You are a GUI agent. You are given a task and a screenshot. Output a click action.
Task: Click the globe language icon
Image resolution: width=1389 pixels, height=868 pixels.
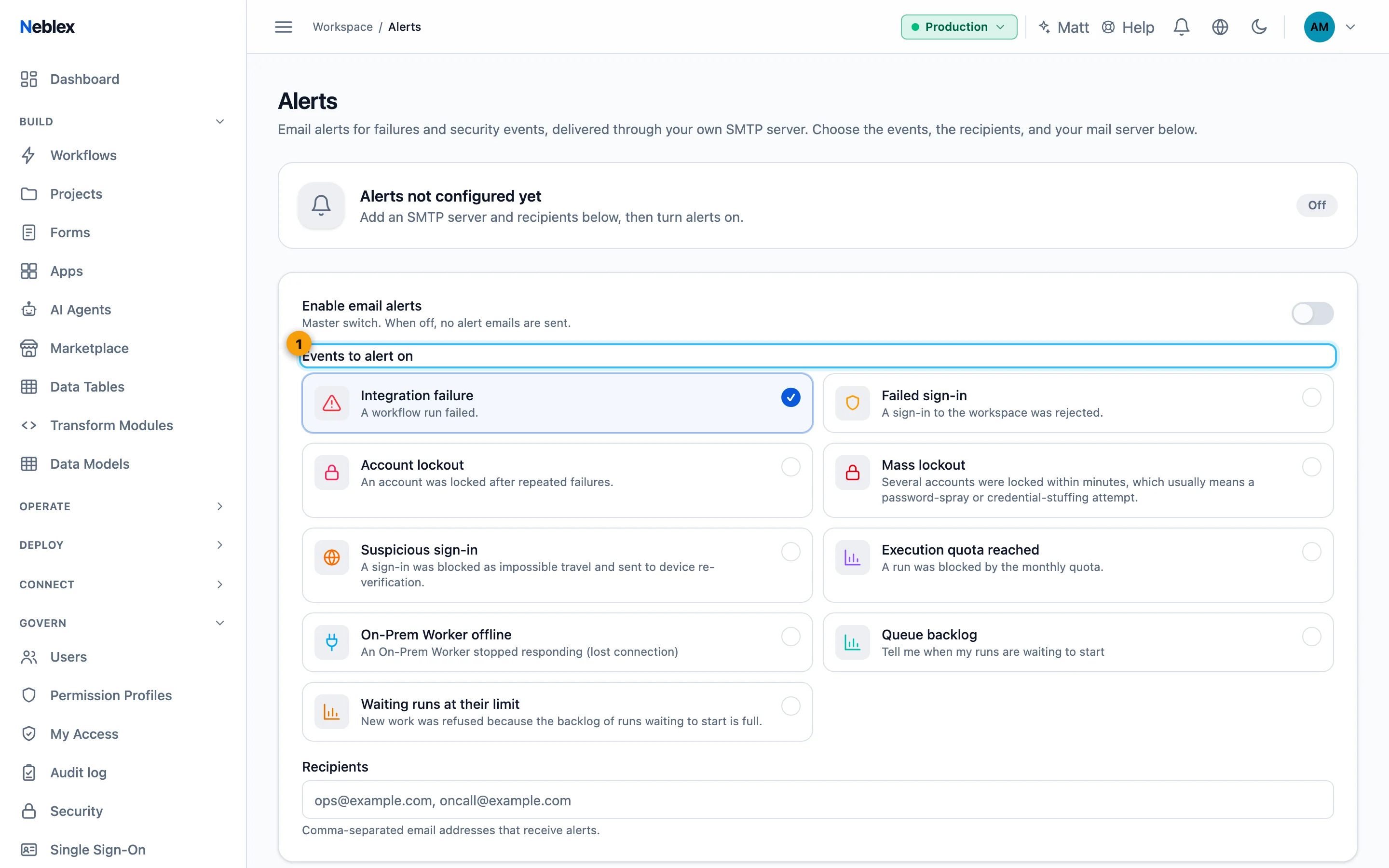point(1220,27)
